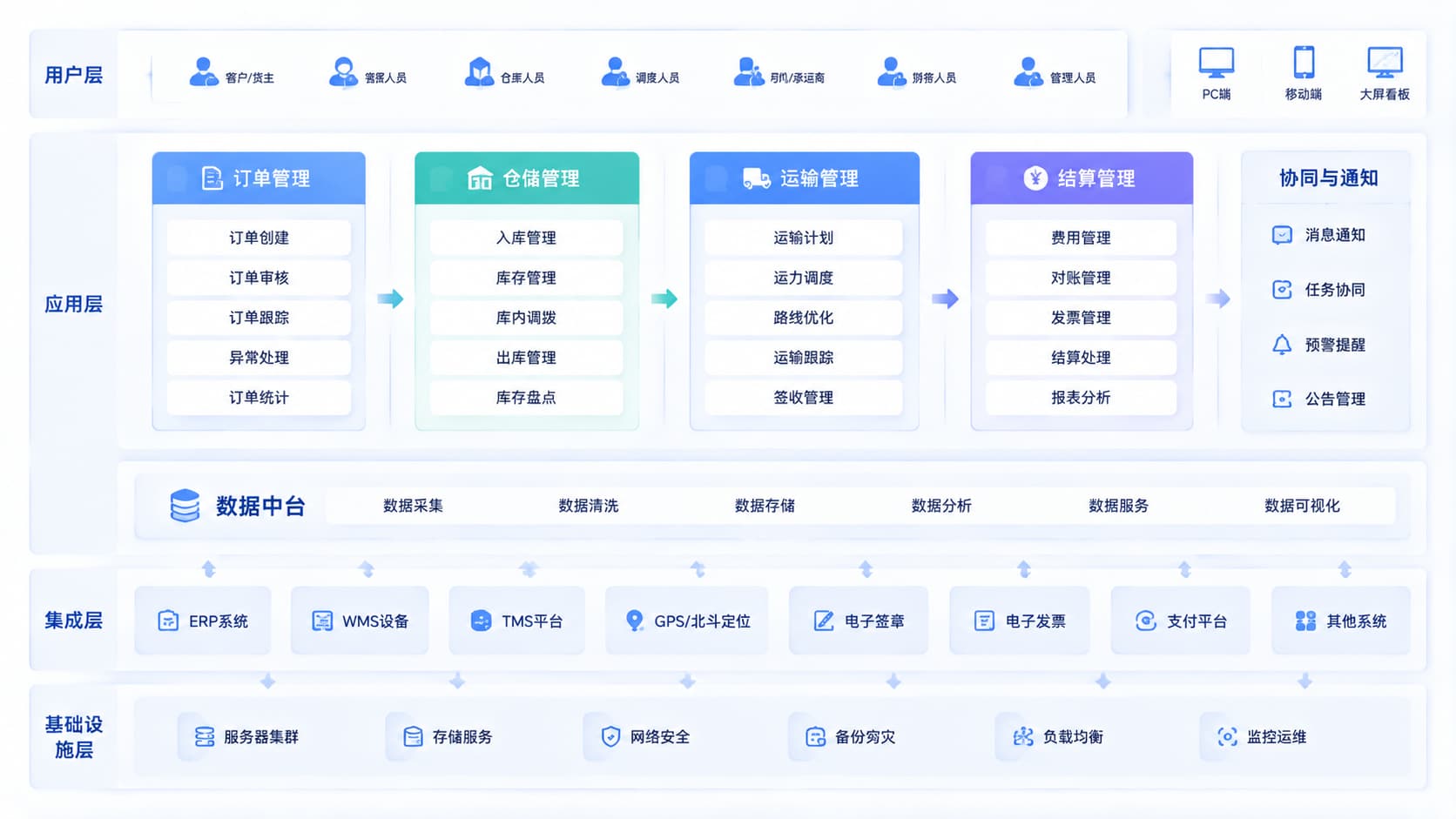Select 路线优化 under 运输管理

(803, 318)
